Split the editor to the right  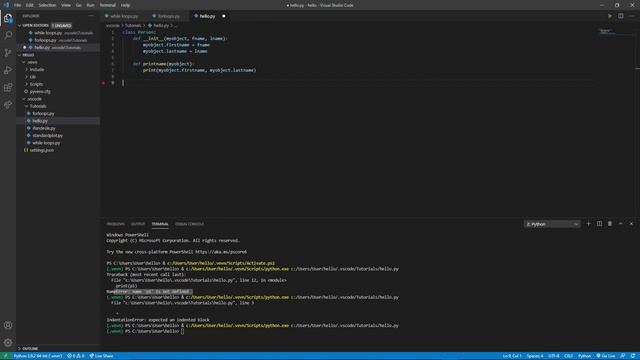point(620,16)
